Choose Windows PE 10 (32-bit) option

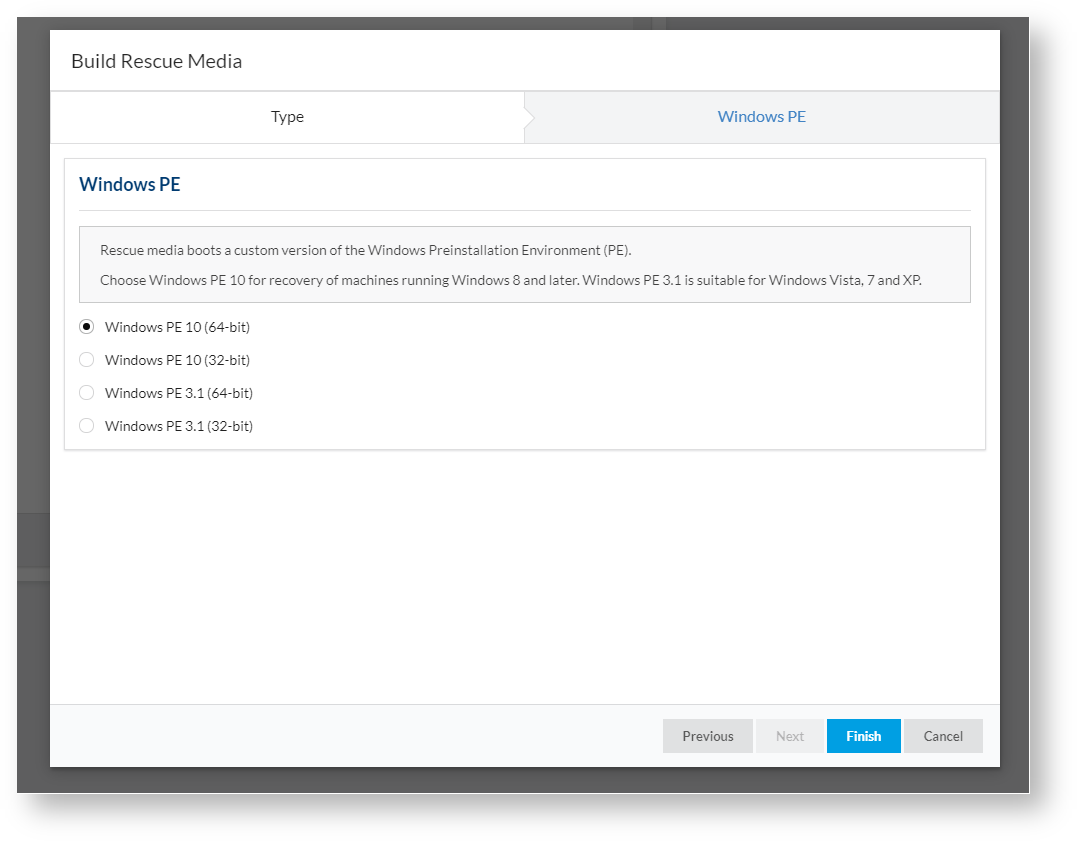(87, 360)
